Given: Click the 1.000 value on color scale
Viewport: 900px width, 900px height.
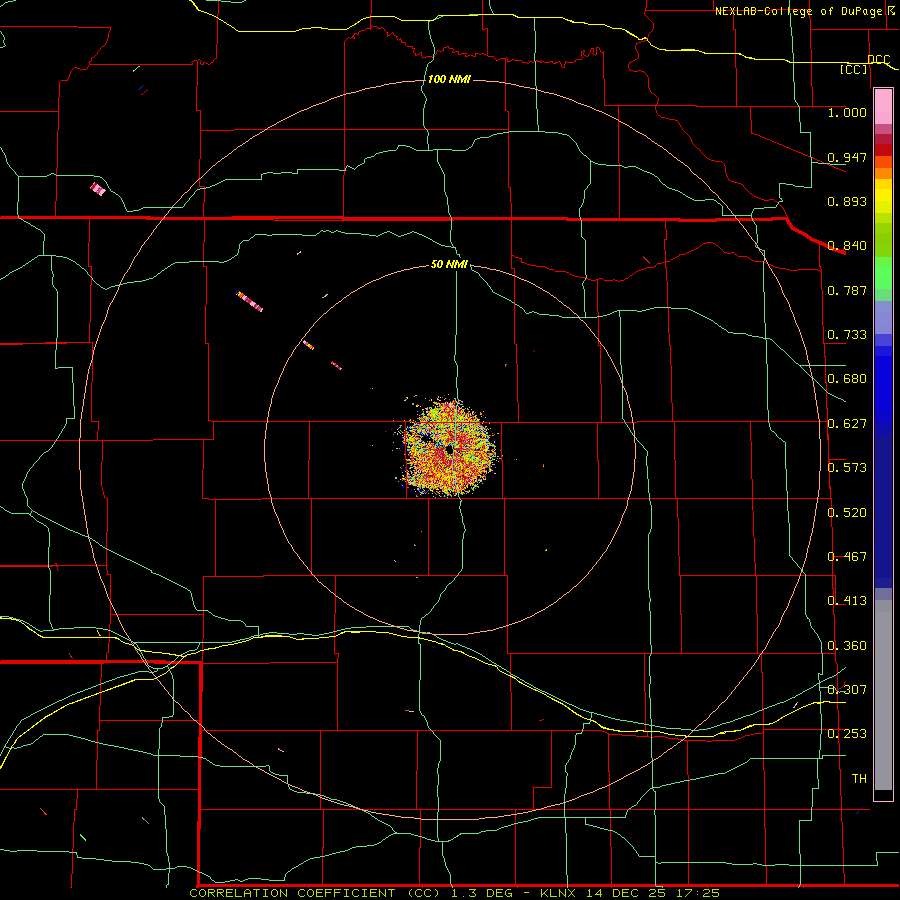Looking at the screenshot, I should 847,112.
